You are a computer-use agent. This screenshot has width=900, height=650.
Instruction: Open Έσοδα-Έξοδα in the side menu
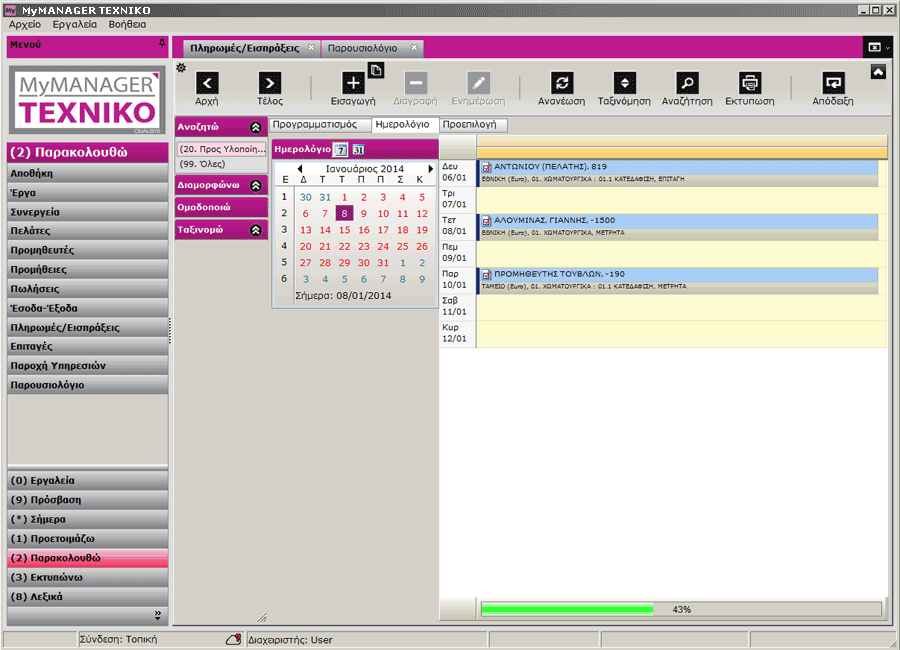pos(88,308)
